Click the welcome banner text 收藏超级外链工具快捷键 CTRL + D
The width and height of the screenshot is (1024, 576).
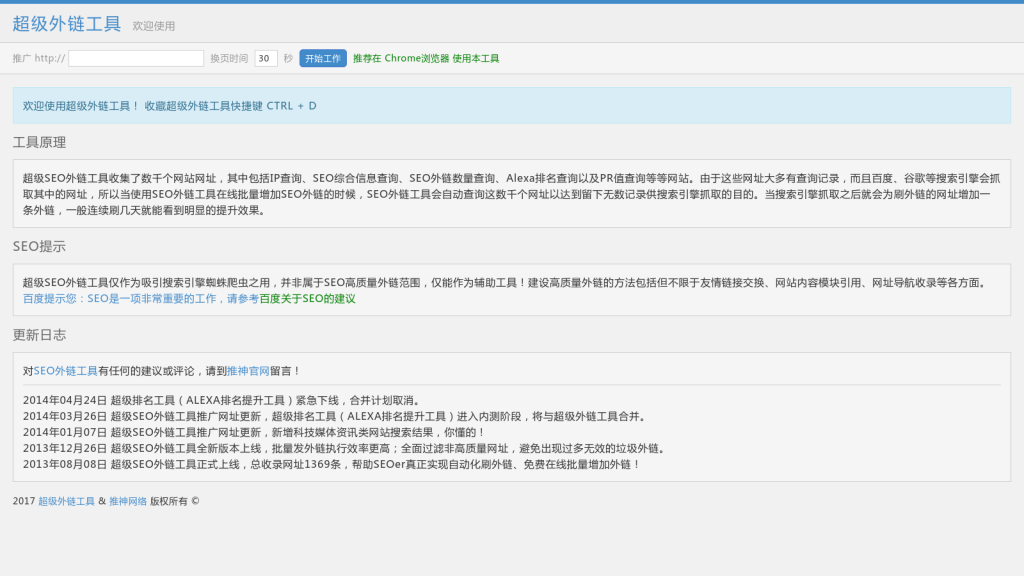click(231, 106)
